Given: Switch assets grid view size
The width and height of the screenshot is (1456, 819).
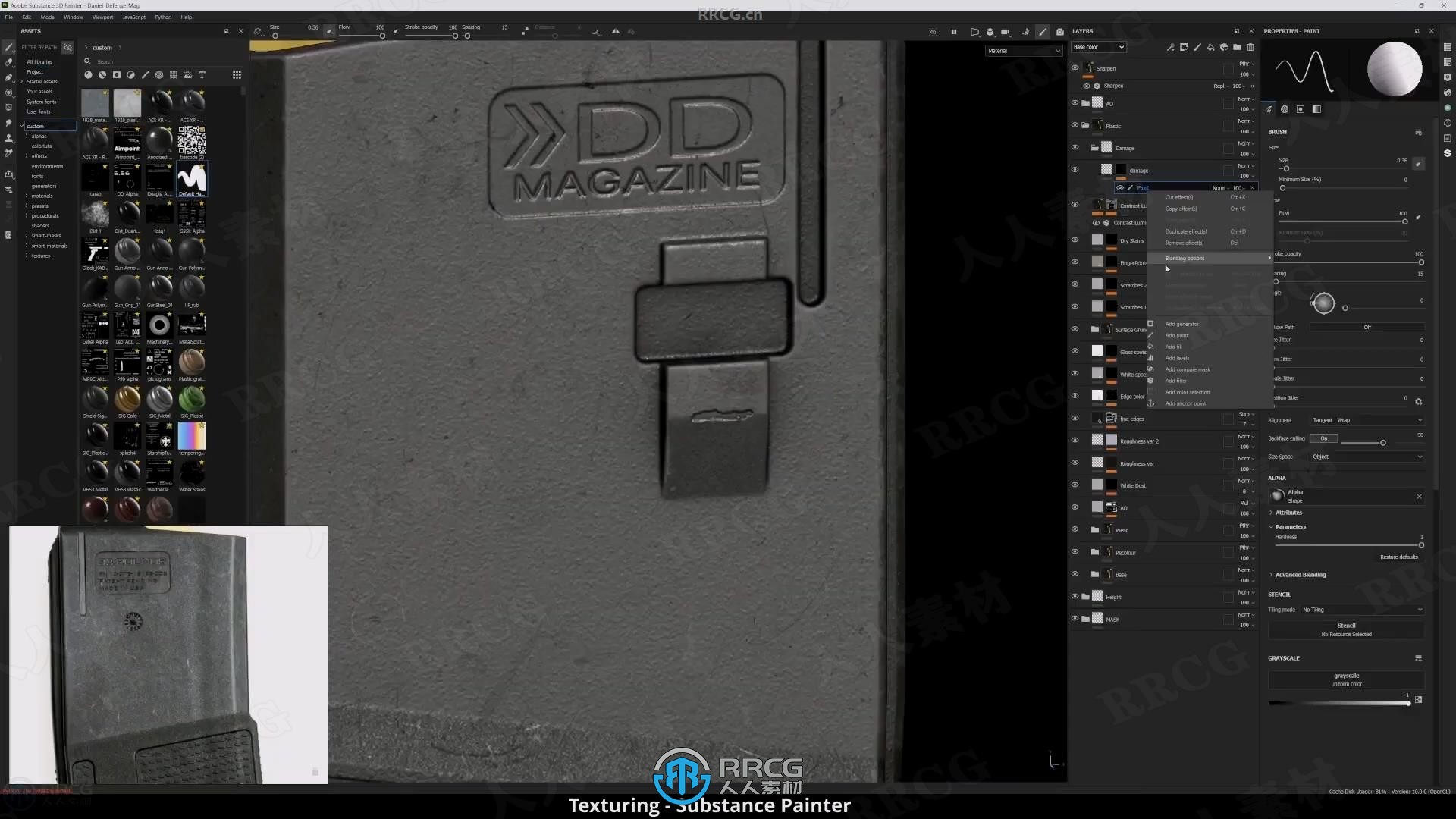Looking at the screenshot, I should [x=237, y=75].
